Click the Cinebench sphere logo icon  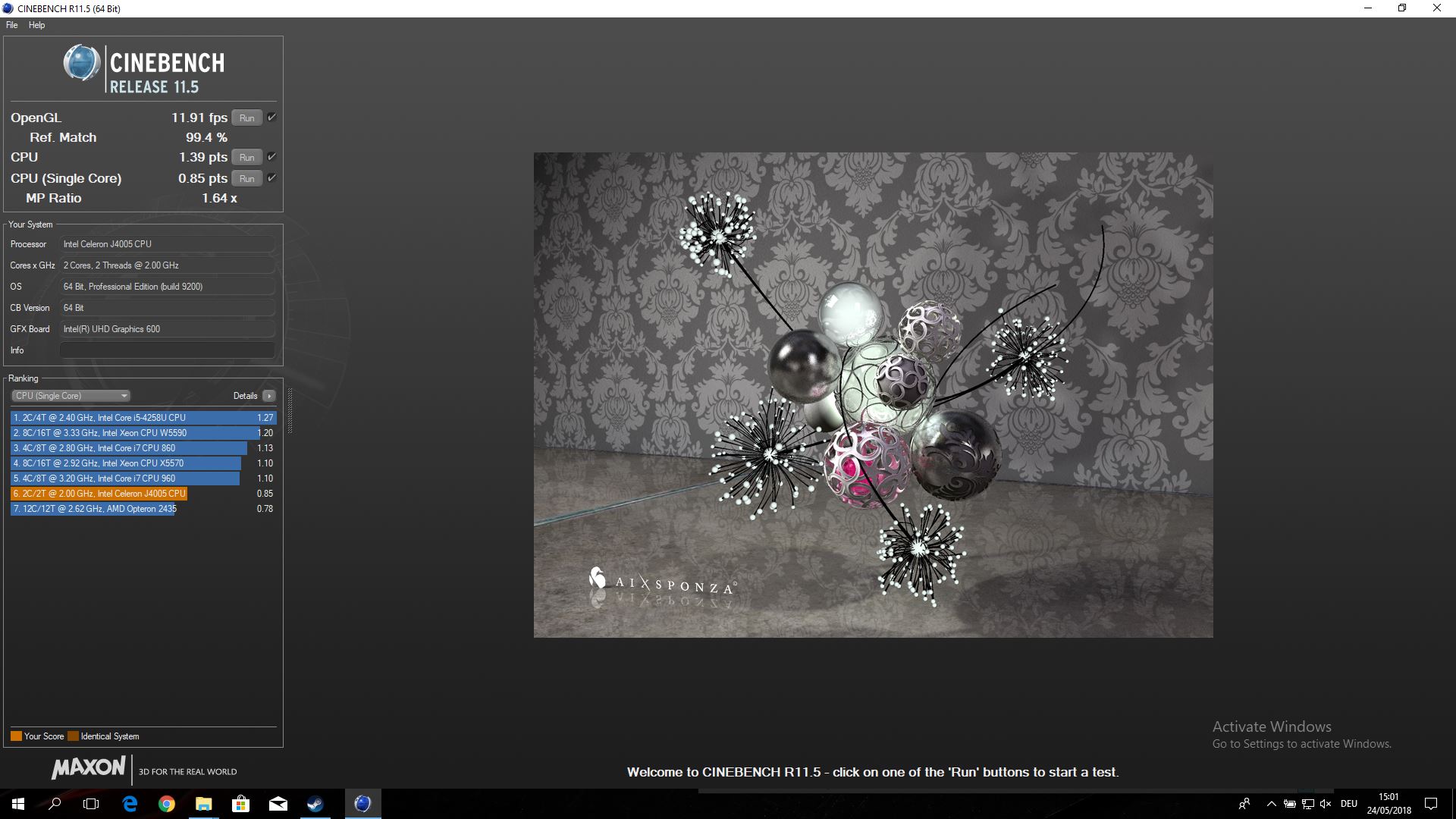coord(81,63)
